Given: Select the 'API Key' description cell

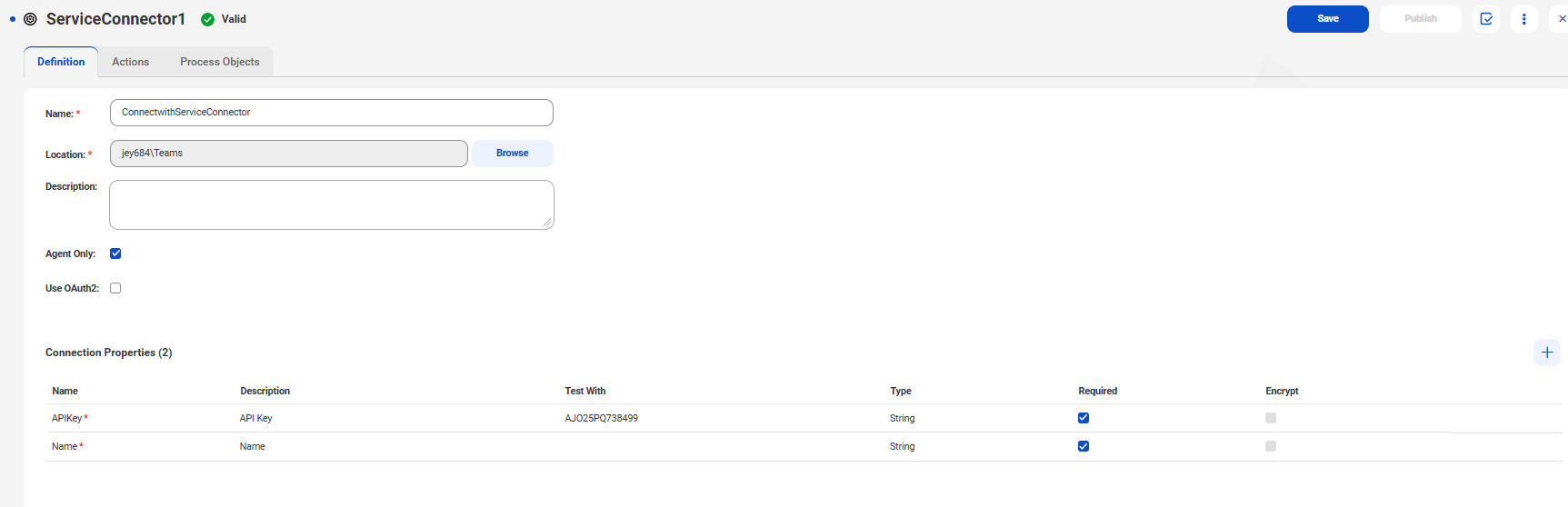Looking at the screenshot, I should [256, 418].
